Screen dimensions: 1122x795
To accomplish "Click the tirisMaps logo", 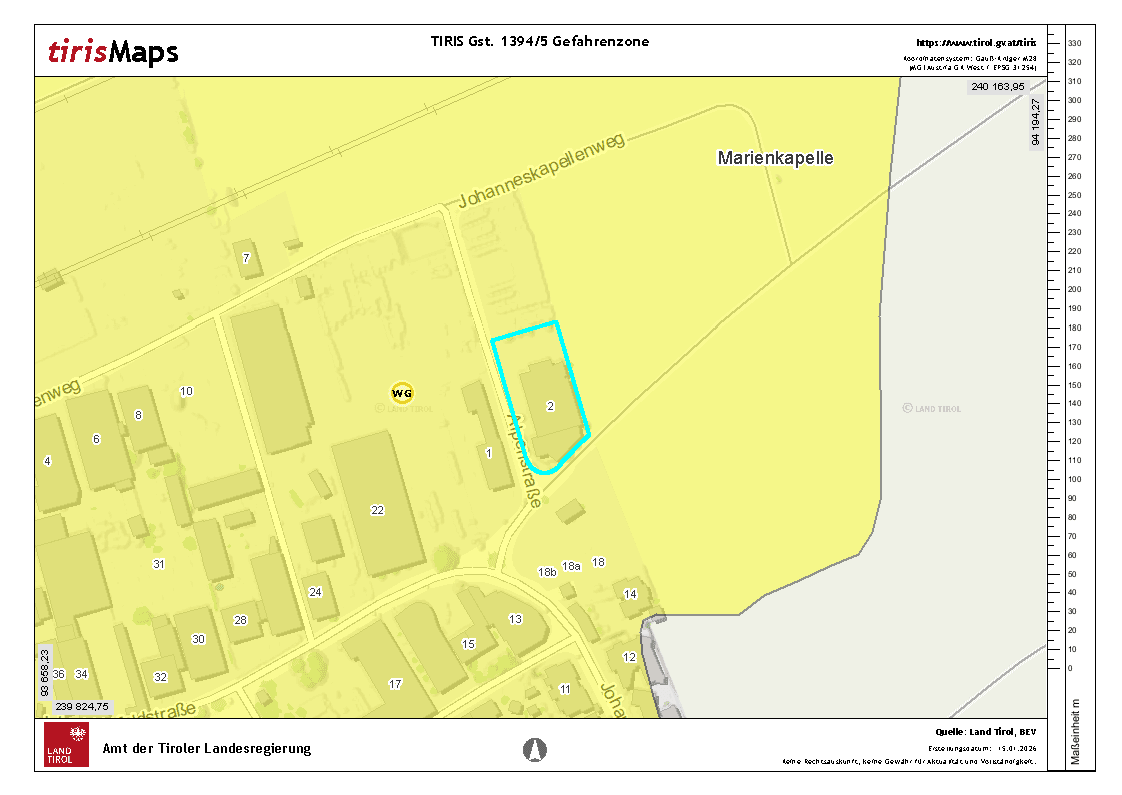I will point(113,51).
